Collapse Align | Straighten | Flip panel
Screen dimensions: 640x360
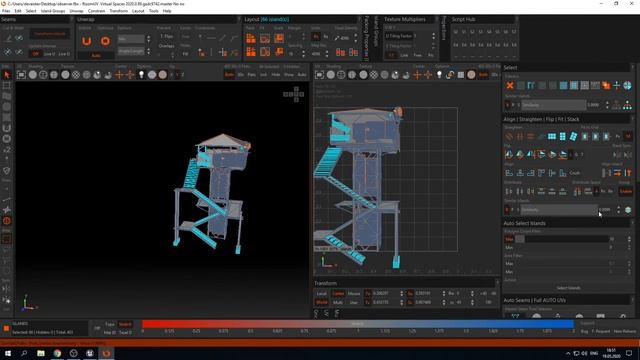tap(633, 119)
